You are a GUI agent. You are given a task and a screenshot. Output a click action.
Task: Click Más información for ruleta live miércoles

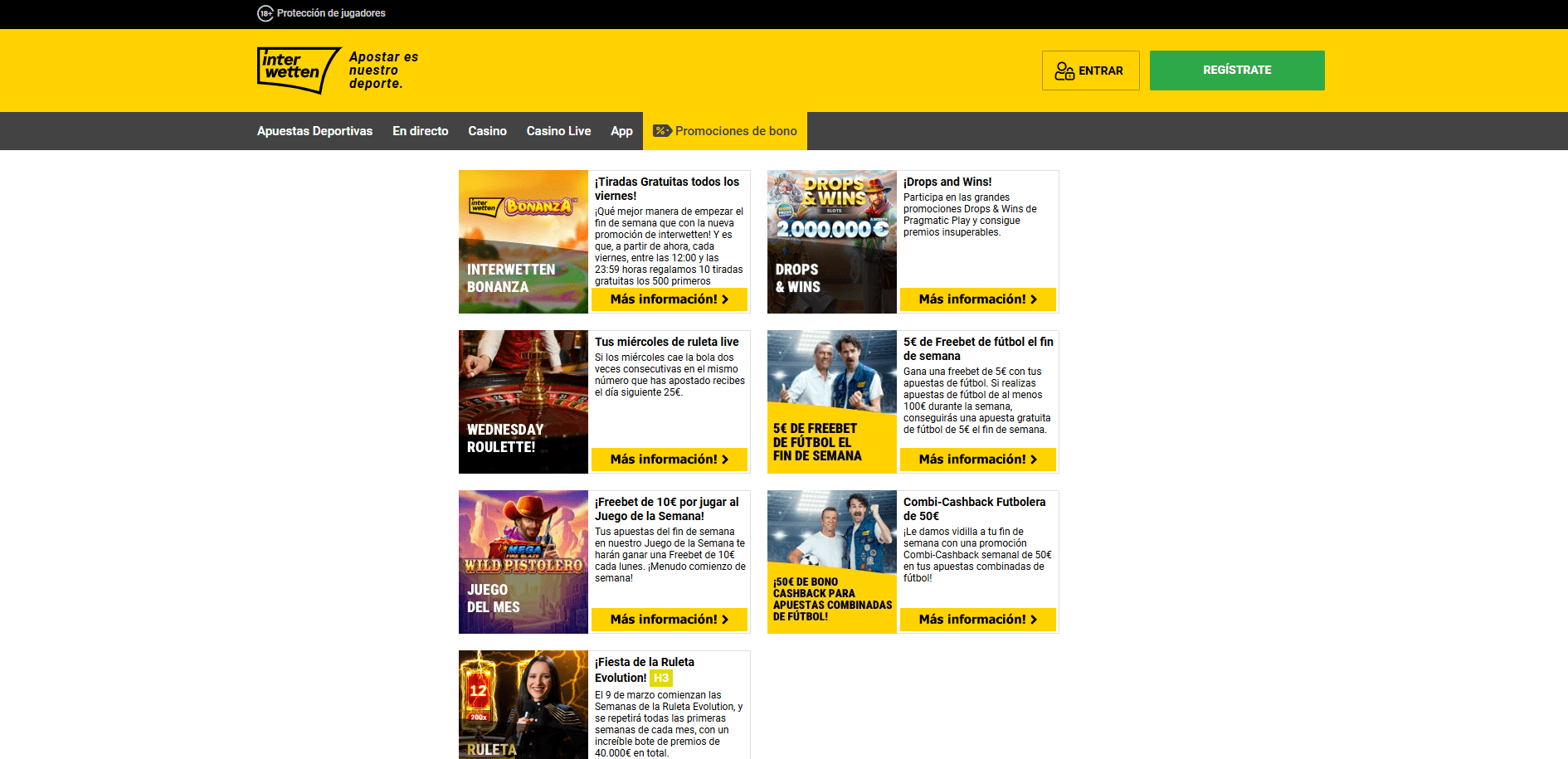coord(670,460)
